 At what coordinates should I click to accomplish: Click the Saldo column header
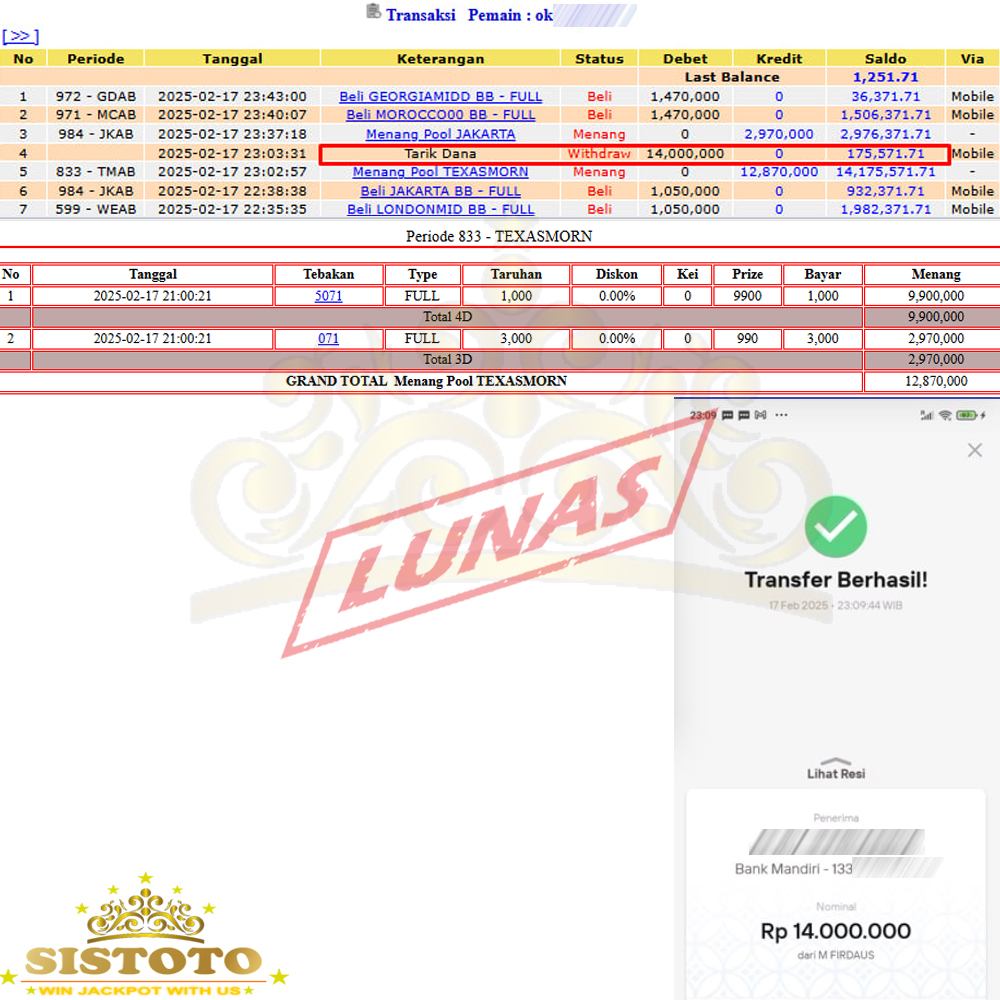pos(886,59)
